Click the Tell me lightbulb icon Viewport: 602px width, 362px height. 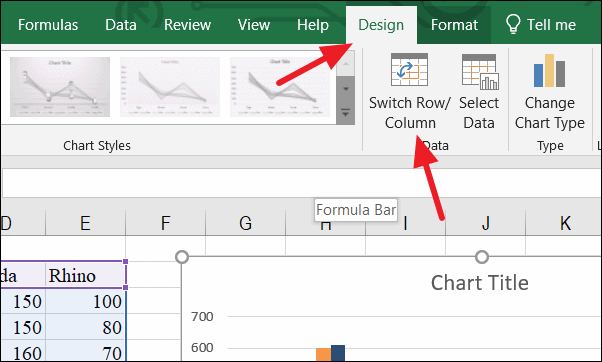point(513,24)
